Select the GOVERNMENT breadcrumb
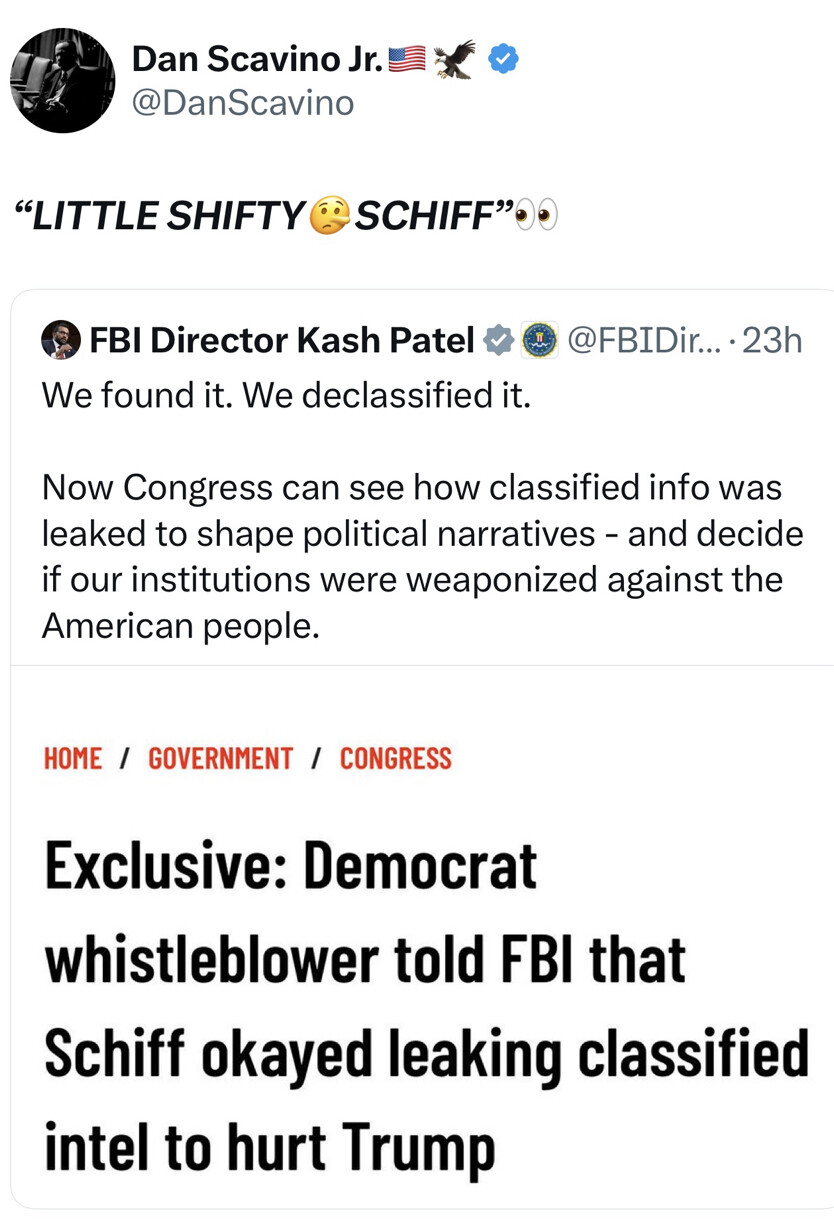Viewport: 834px width, 1232px height. [x=221, y=759]
